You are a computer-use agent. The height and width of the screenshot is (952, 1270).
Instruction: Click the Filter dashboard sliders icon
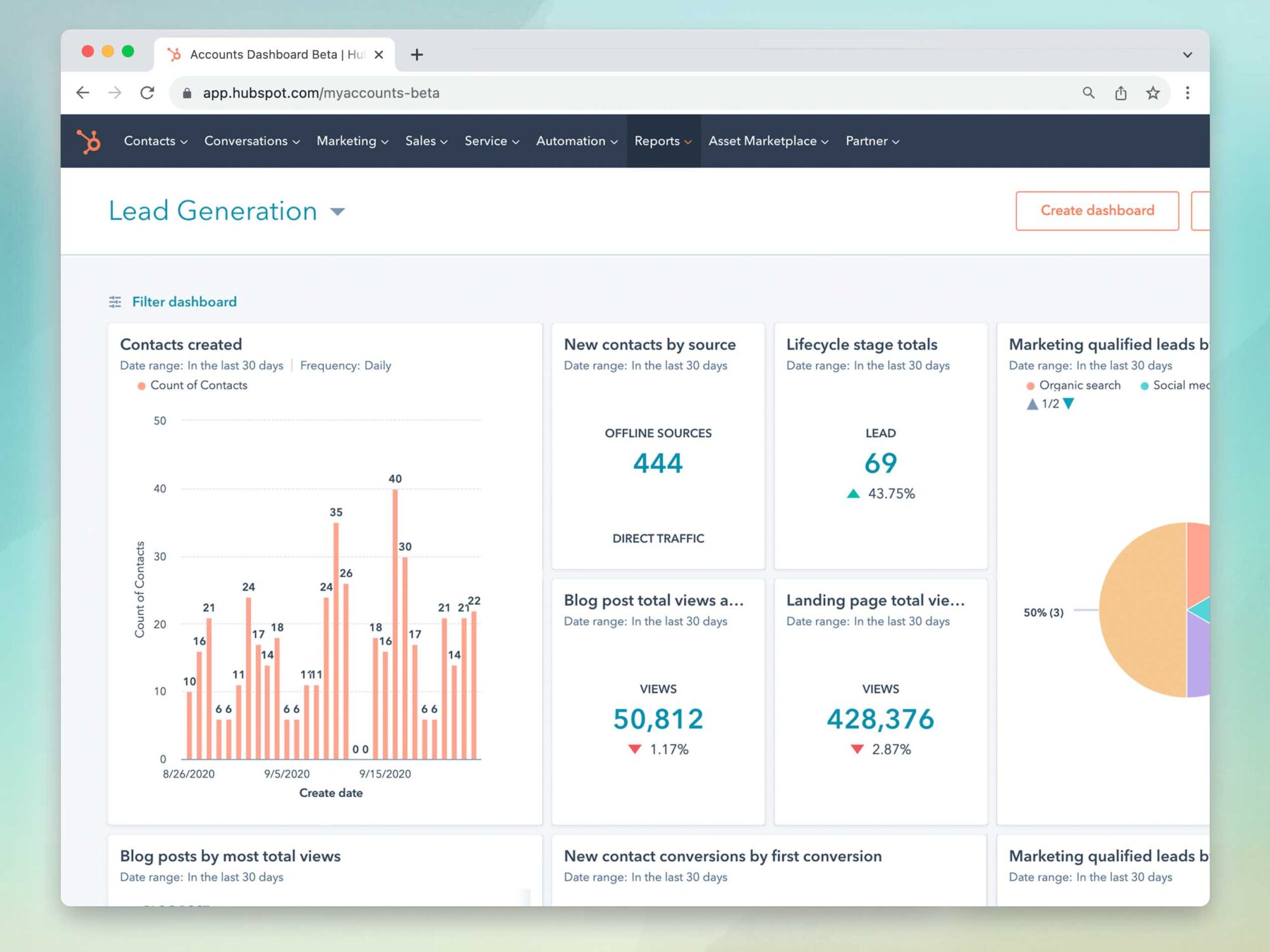[x=115, y=302]
